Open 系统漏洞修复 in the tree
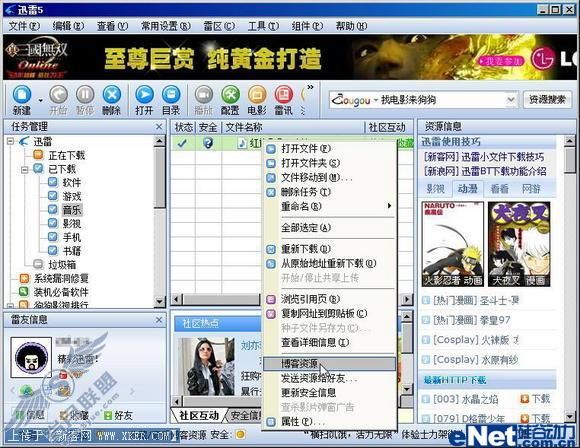 click(x=61, y=278)
